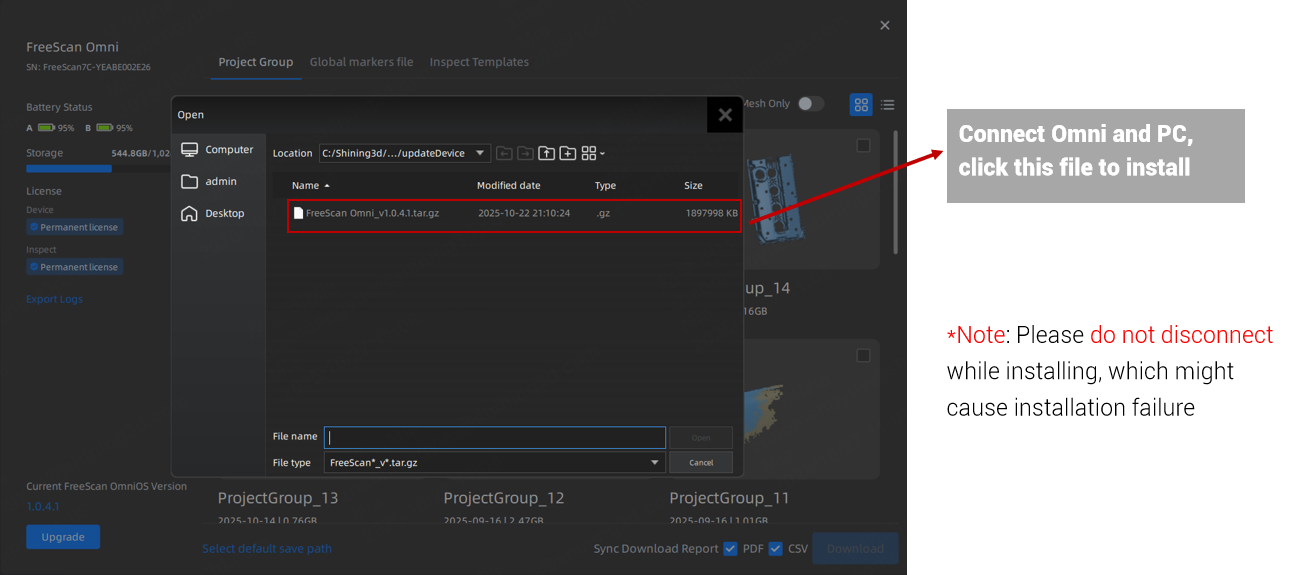Image resolution: width=1312 pixels, height=575 pixels.
Task: Sort by Size column header
Action: tap(693, 185)
